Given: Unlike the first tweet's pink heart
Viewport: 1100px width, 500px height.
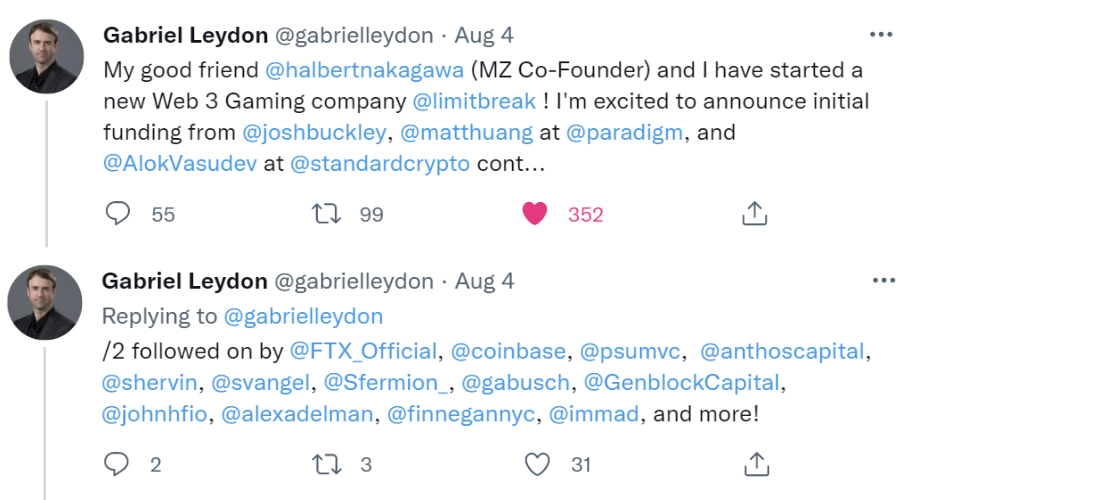Looking at the screenshot, I should (x=536, y=214).
